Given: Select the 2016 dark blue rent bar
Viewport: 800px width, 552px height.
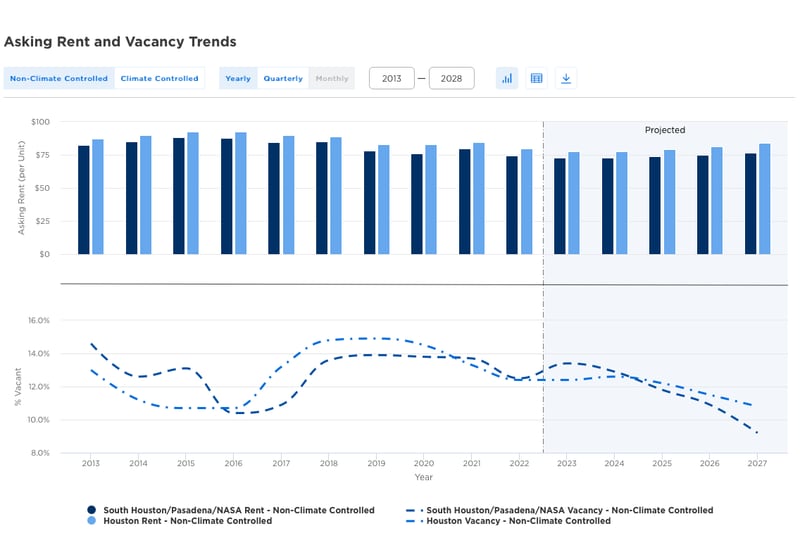Looking at the screenshot, I should point(227,196).
